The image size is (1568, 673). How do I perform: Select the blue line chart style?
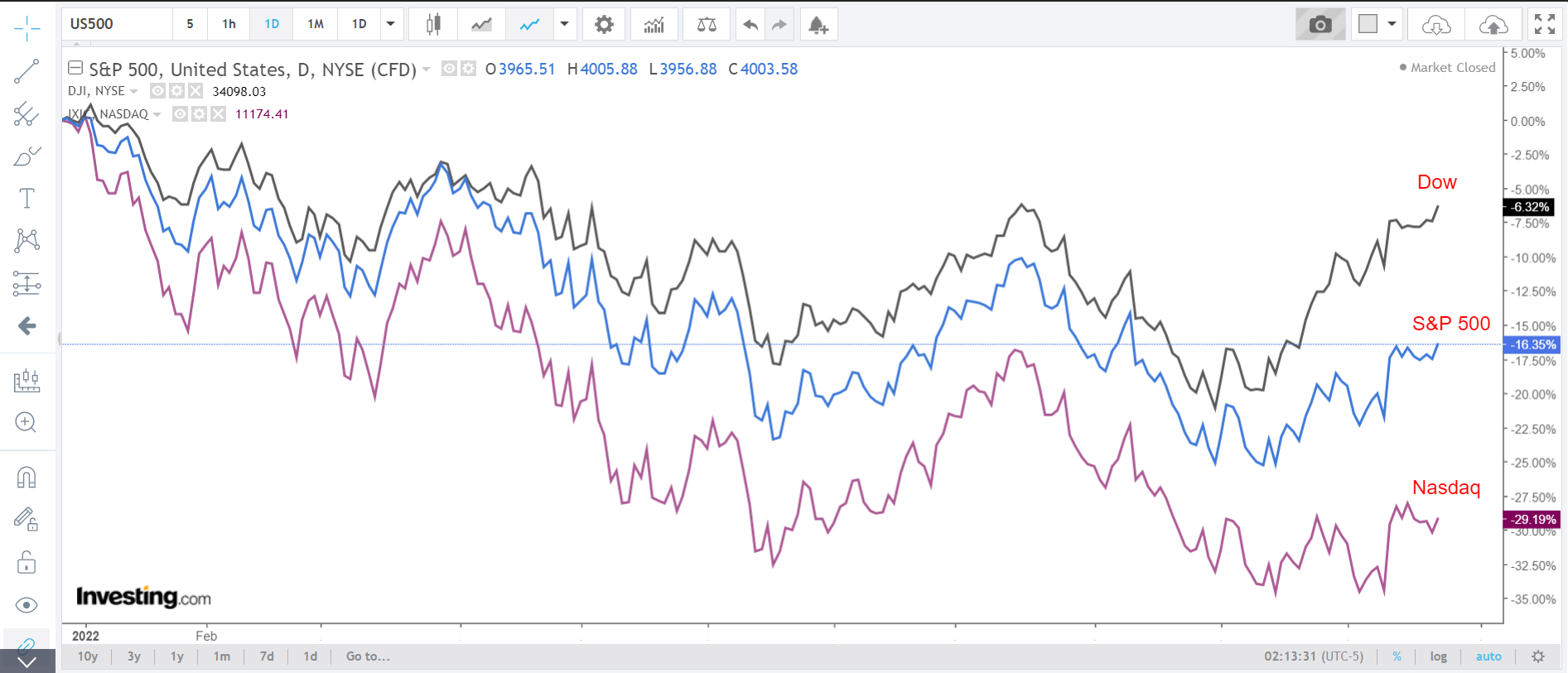(530, 24)
